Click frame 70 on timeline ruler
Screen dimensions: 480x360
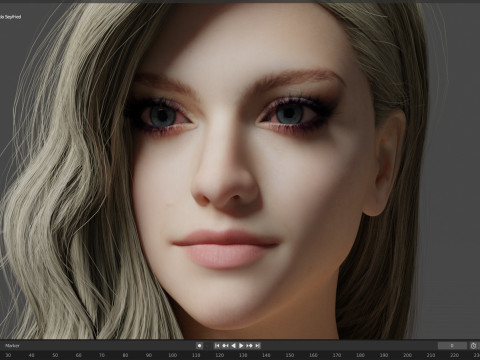(x=102, y=355)
